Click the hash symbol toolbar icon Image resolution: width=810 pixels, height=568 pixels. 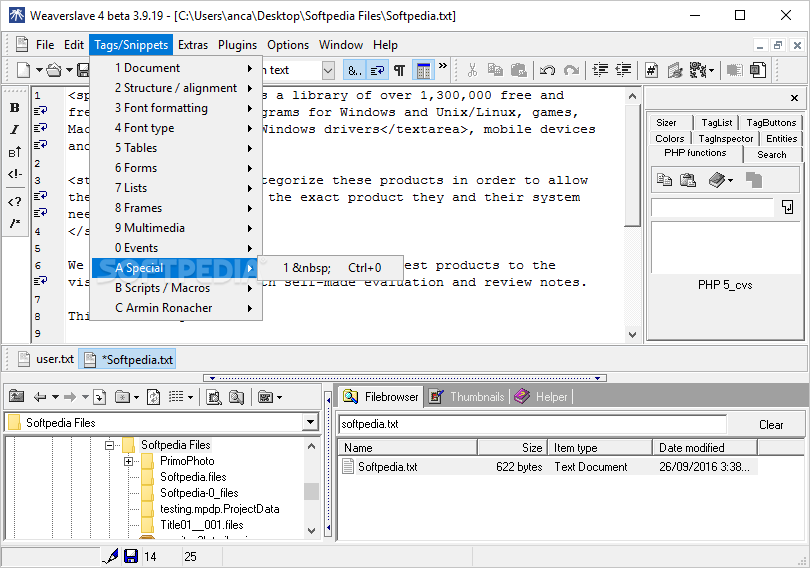(651, 70)
